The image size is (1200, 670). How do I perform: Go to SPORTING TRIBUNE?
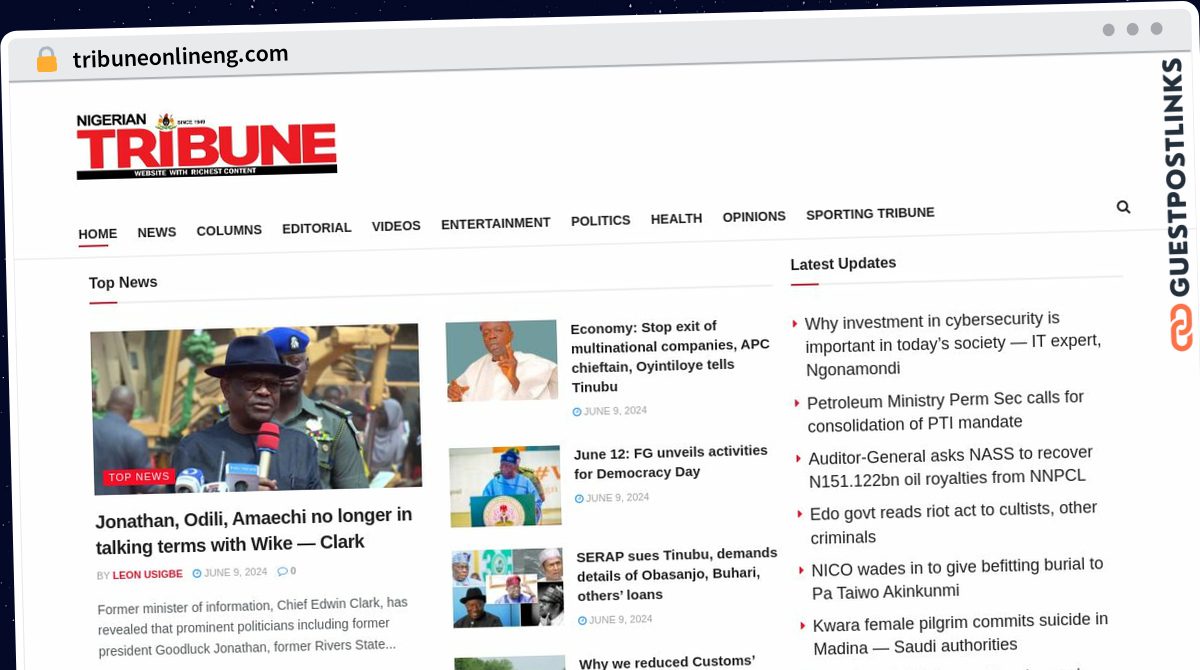870,213
